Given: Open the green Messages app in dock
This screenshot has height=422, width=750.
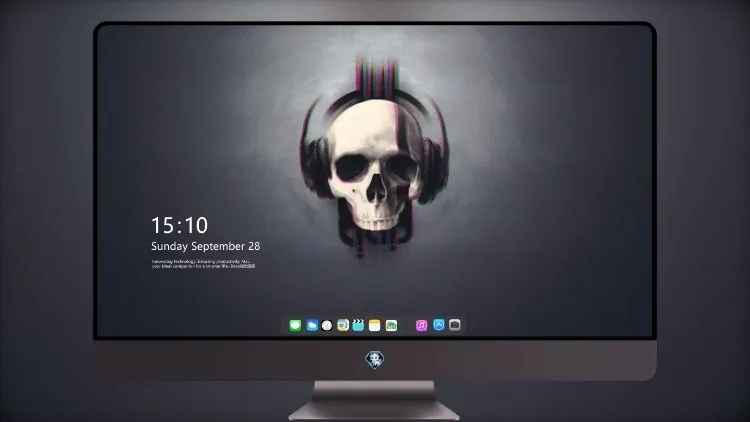Looking at the screenshot, I should (295, 325).
